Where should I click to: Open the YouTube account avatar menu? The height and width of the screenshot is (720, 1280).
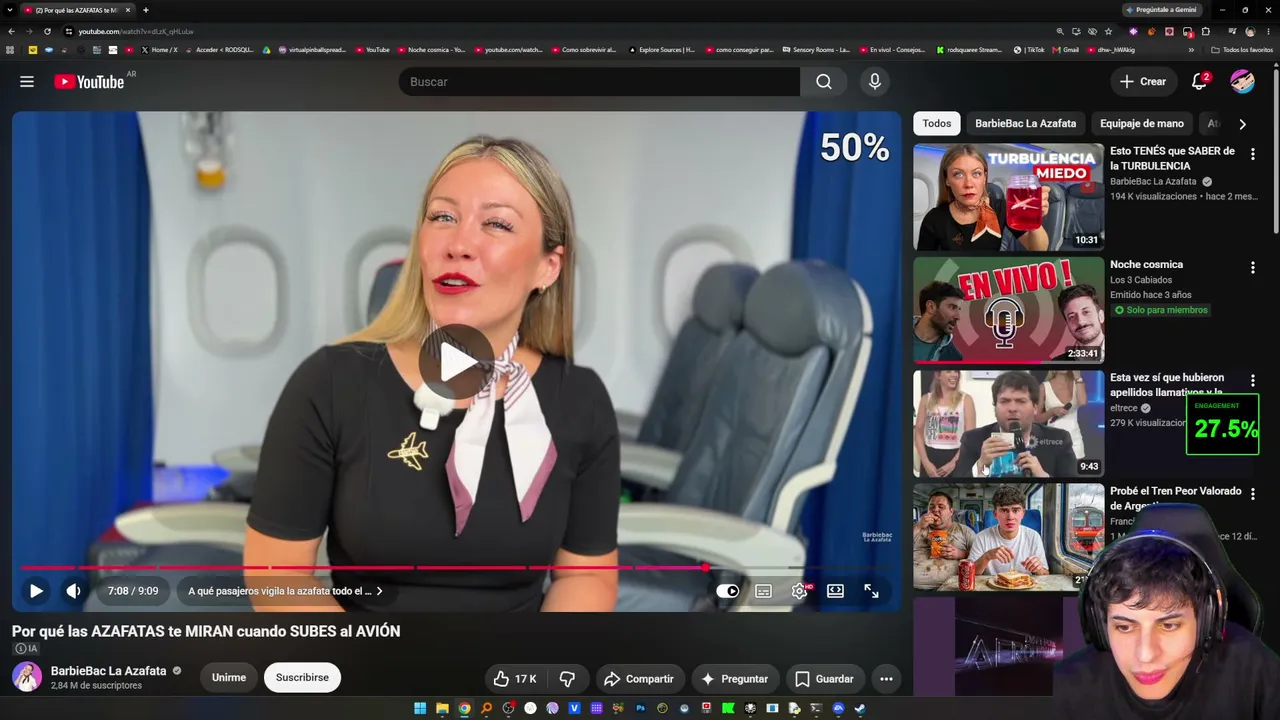[1242, 82]
